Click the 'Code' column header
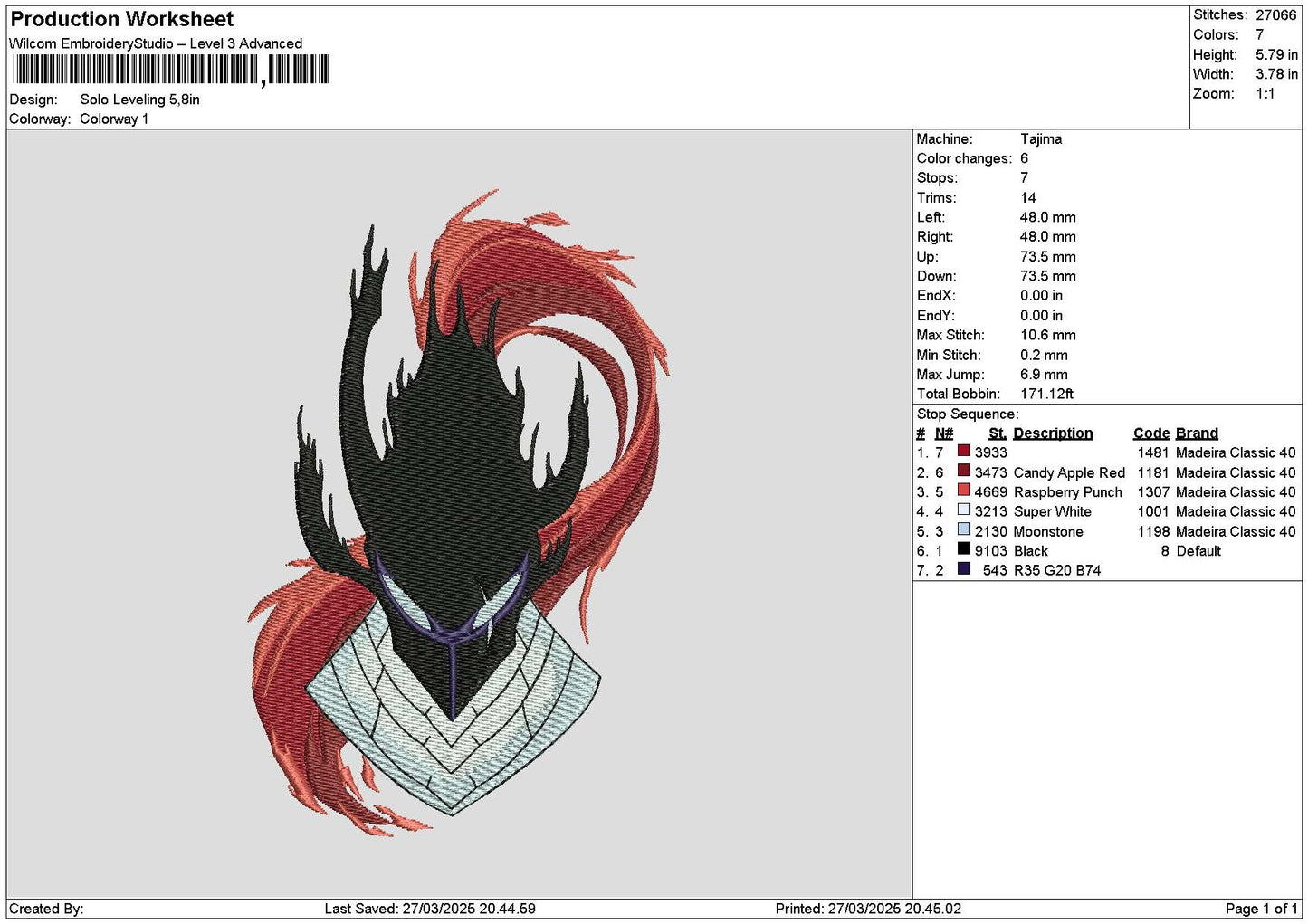1308x924 pixels. point(1151,433)
